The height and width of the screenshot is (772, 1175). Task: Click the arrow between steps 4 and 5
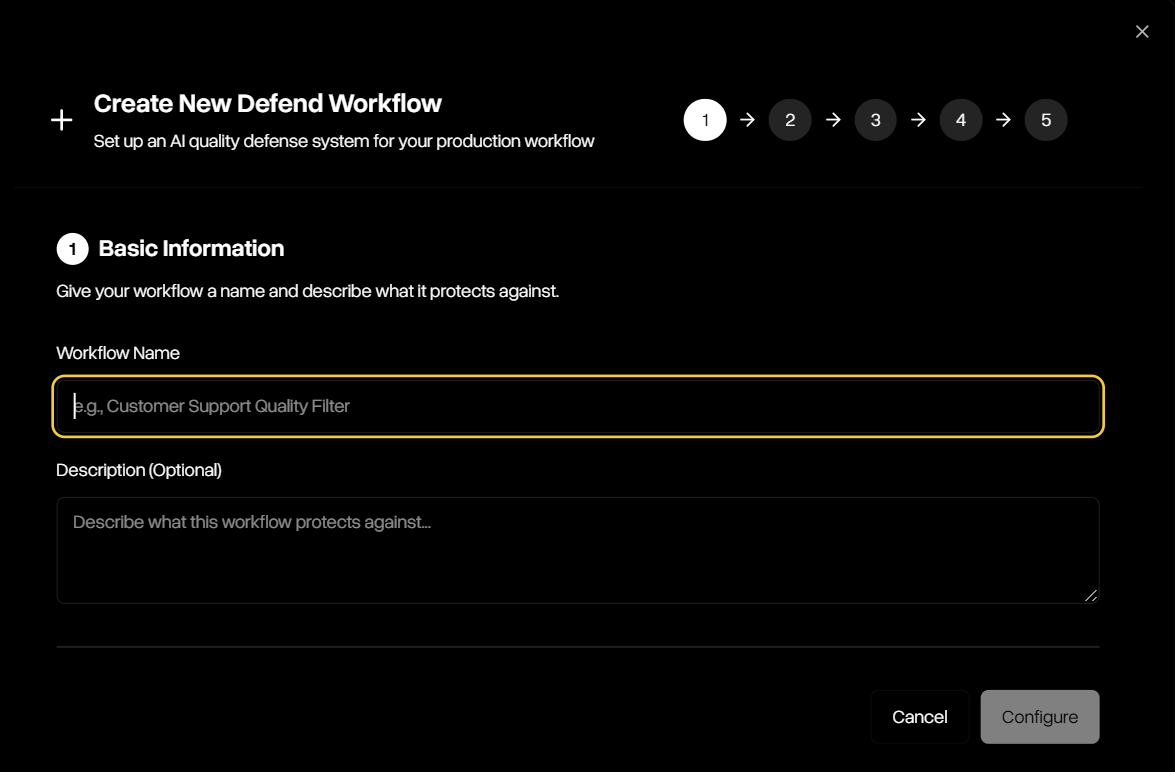click(1004, 119)
